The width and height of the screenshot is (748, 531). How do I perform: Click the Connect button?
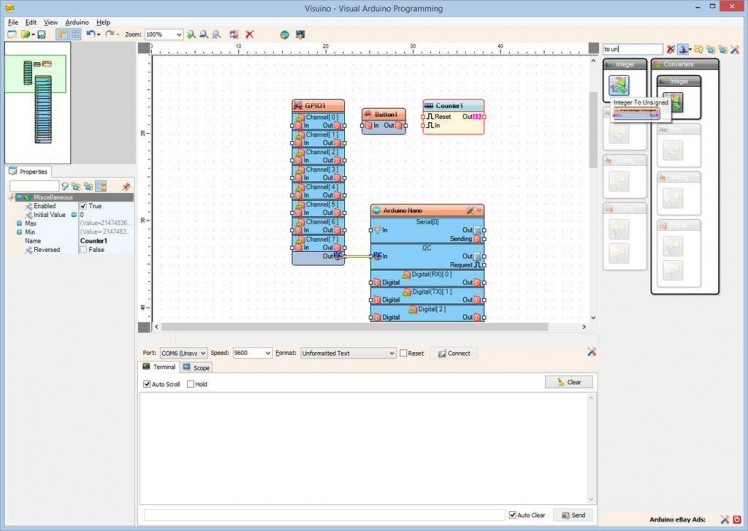pos(454,353)
